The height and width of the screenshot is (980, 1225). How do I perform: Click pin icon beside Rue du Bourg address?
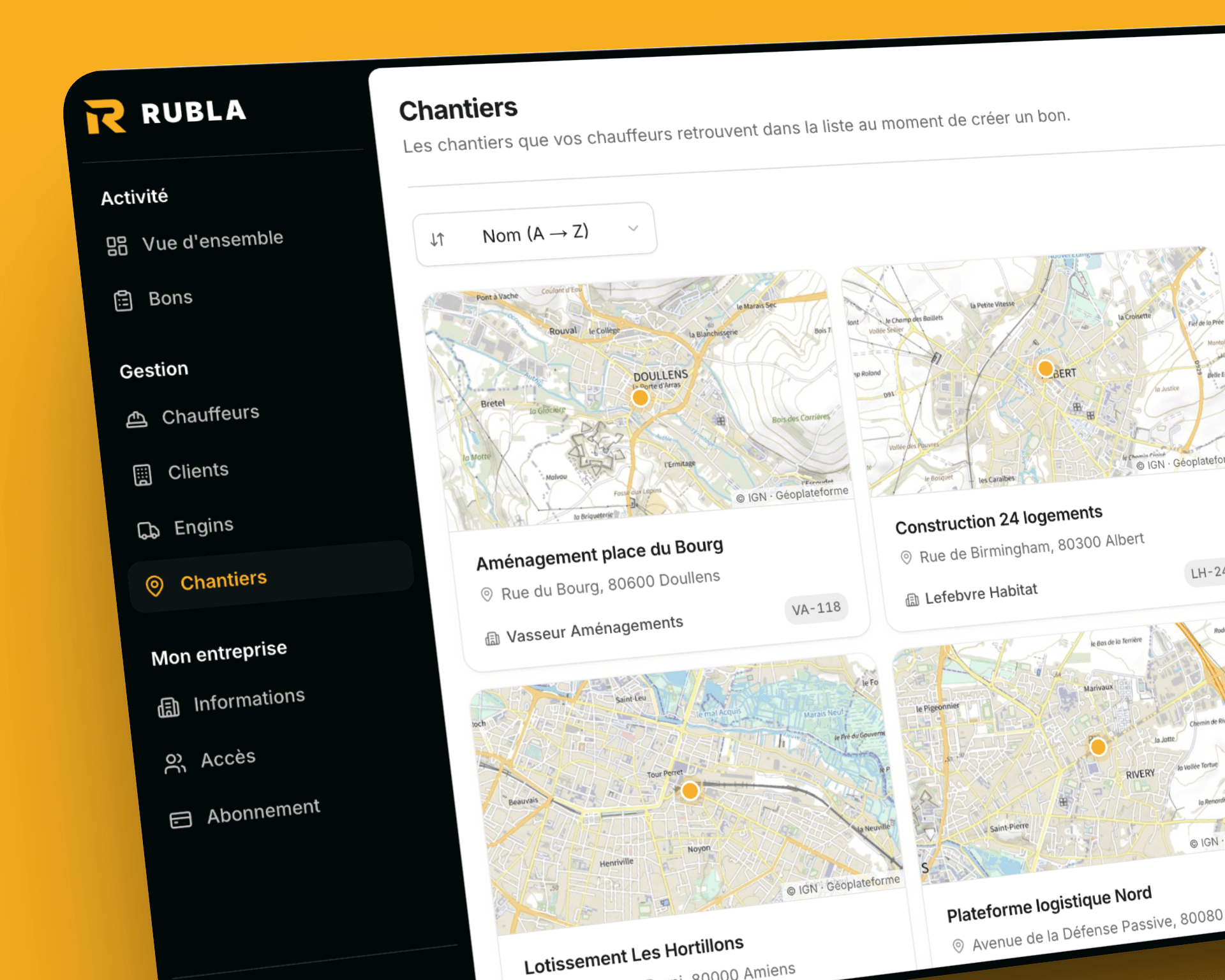pos(486,595)
